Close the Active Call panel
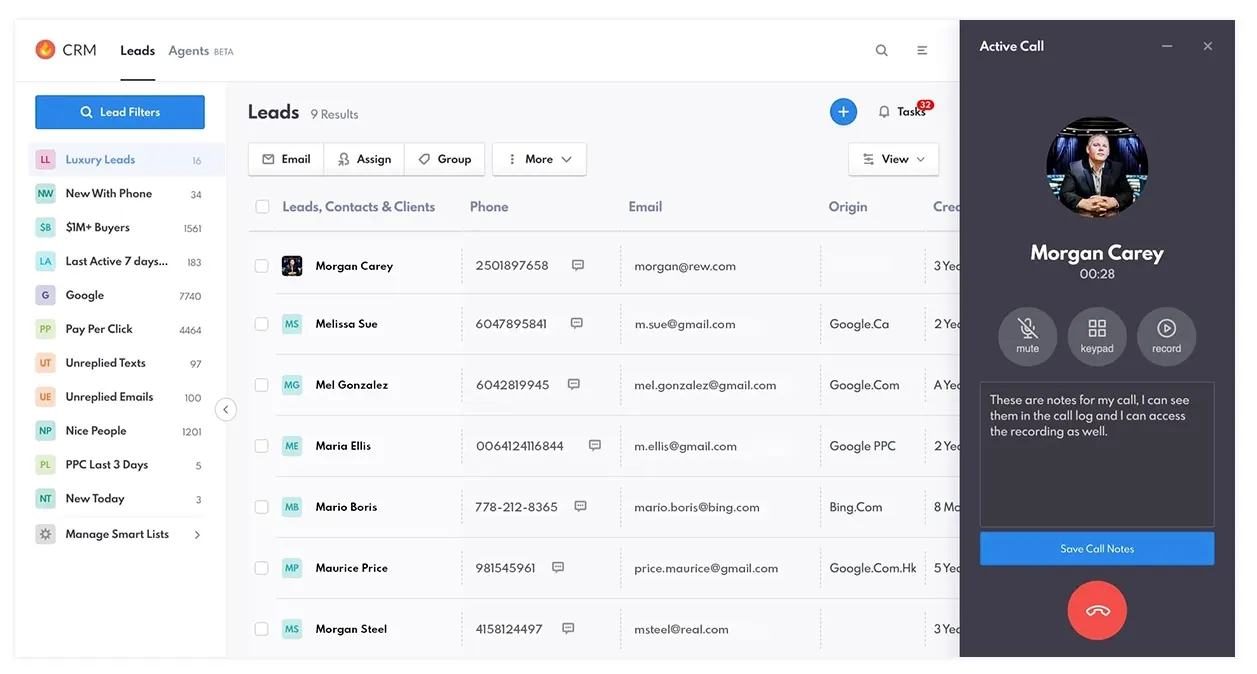 (1208, 46)
